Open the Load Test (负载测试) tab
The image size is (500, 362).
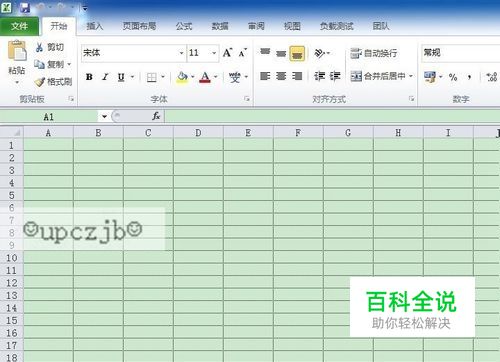click(337, 26)
